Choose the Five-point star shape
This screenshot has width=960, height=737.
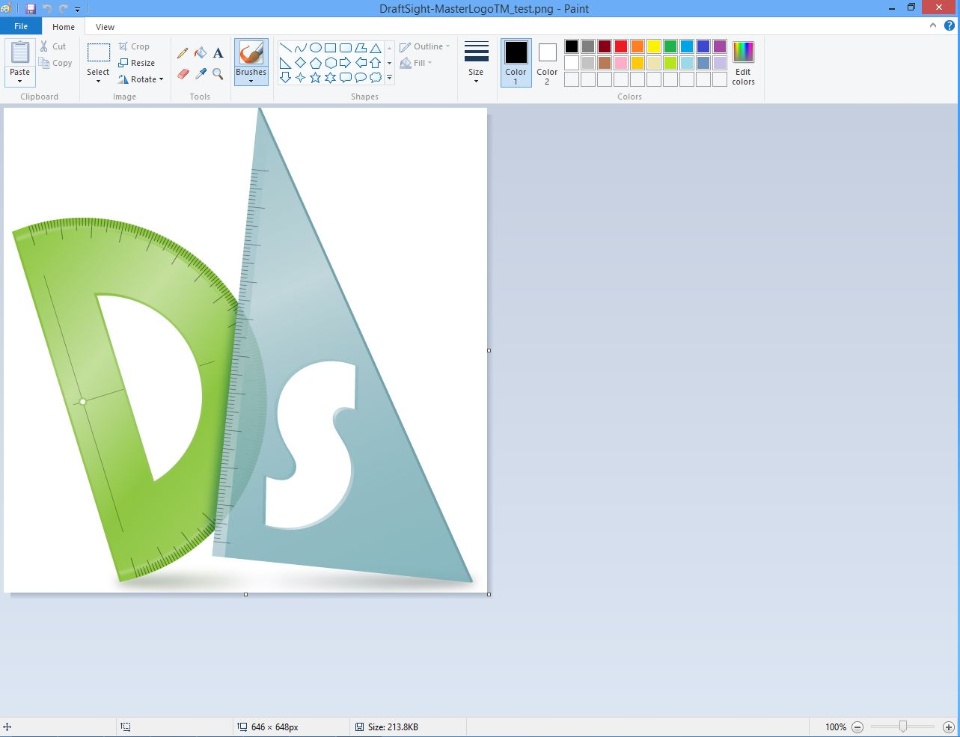[315, 77]
